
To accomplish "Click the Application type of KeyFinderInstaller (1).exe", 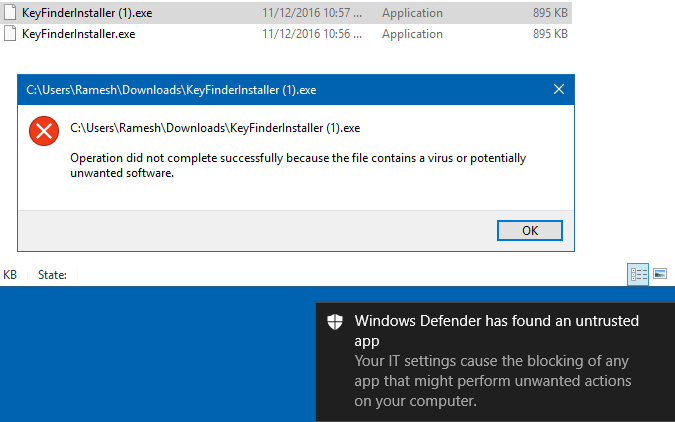I will click(412, 13).
